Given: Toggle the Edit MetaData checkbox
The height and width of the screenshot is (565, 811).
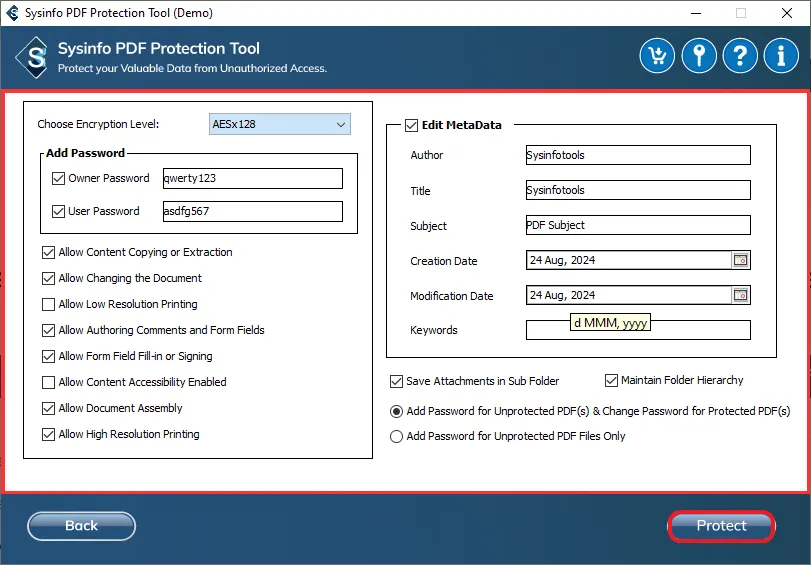Looking at the screenshot, I should (411, 125).
